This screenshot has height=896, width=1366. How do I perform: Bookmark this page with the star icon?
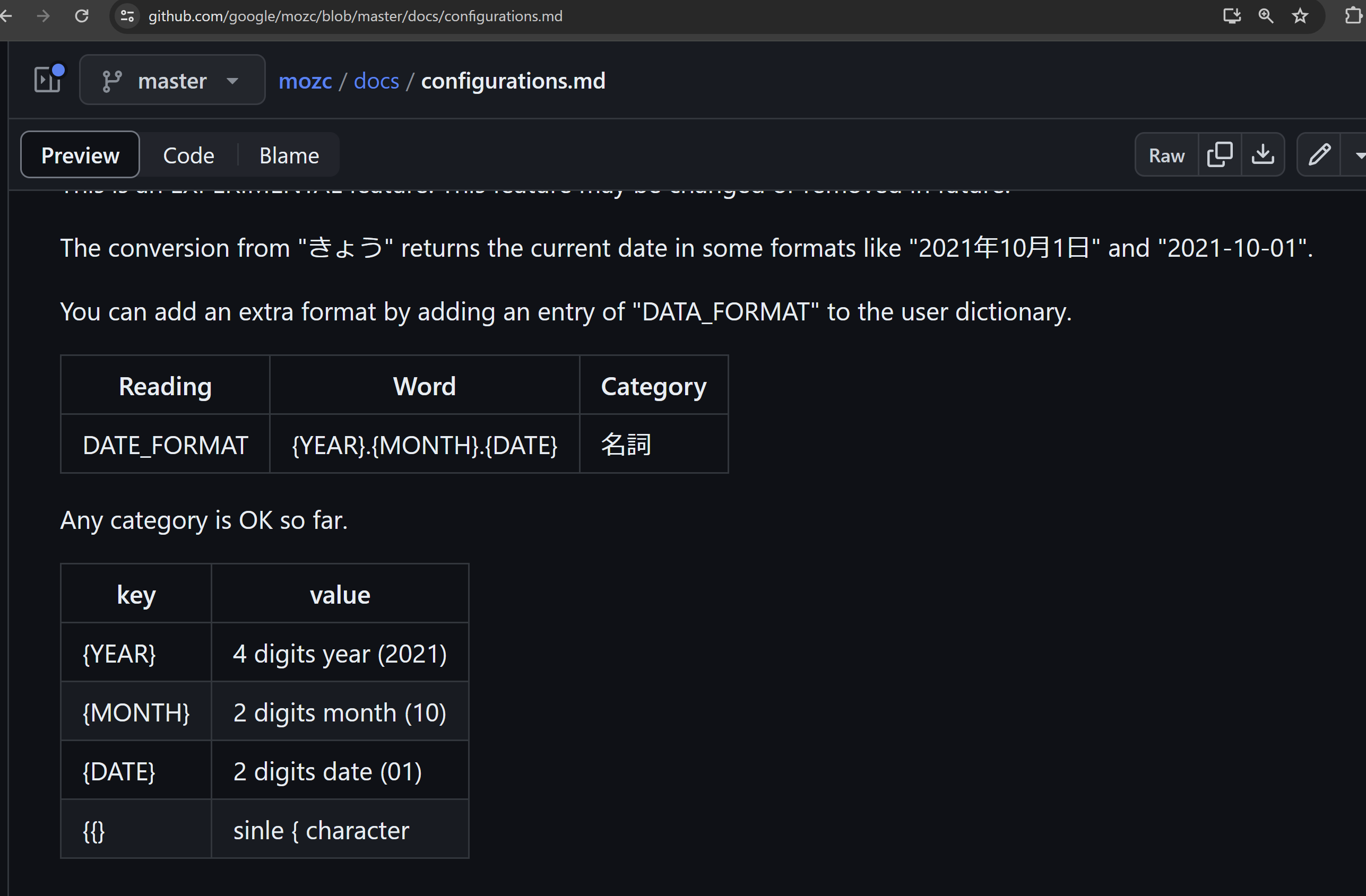(x=1300, y=16)
